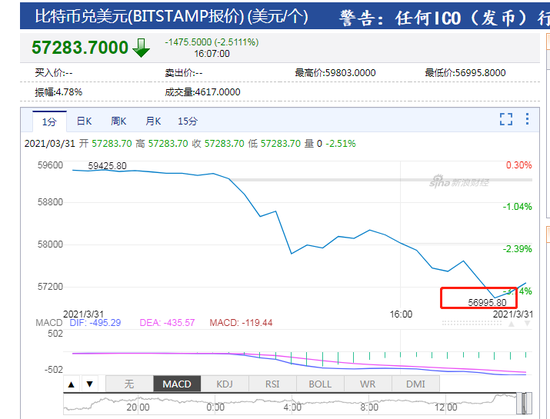550x419 pixels.
Task: Select the MACD indicator button
Action: (177, 384)
